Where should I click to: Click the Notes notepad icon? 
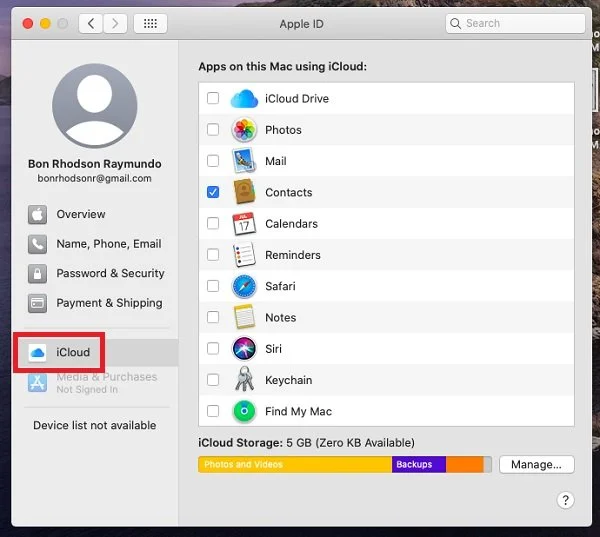(x=244, y=317)
